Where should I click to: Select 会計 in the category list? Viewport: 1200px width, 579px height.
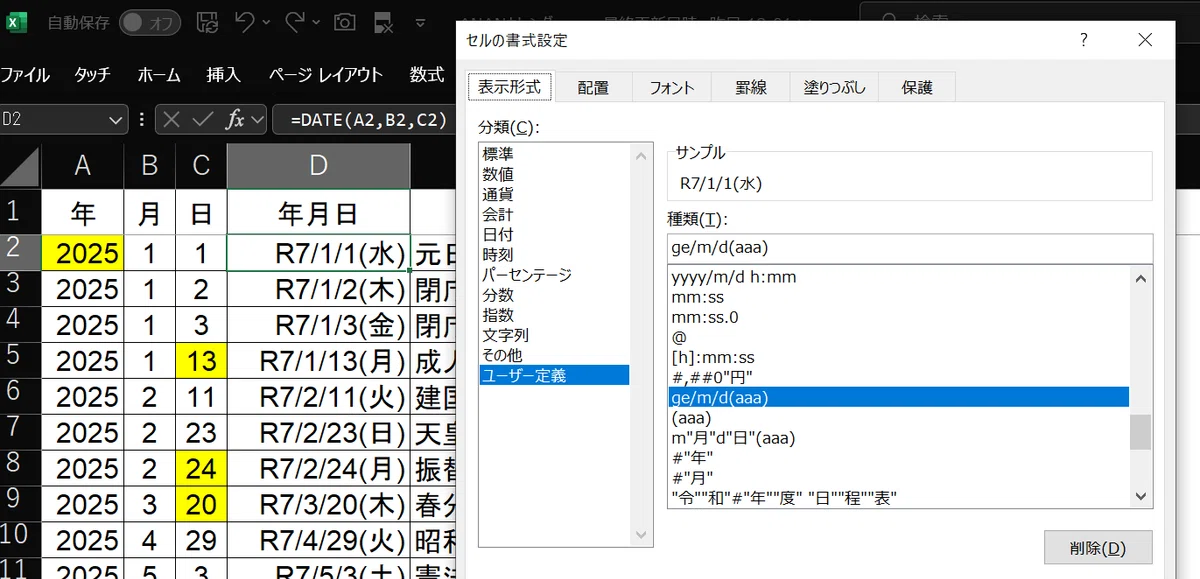coord(499,214)
